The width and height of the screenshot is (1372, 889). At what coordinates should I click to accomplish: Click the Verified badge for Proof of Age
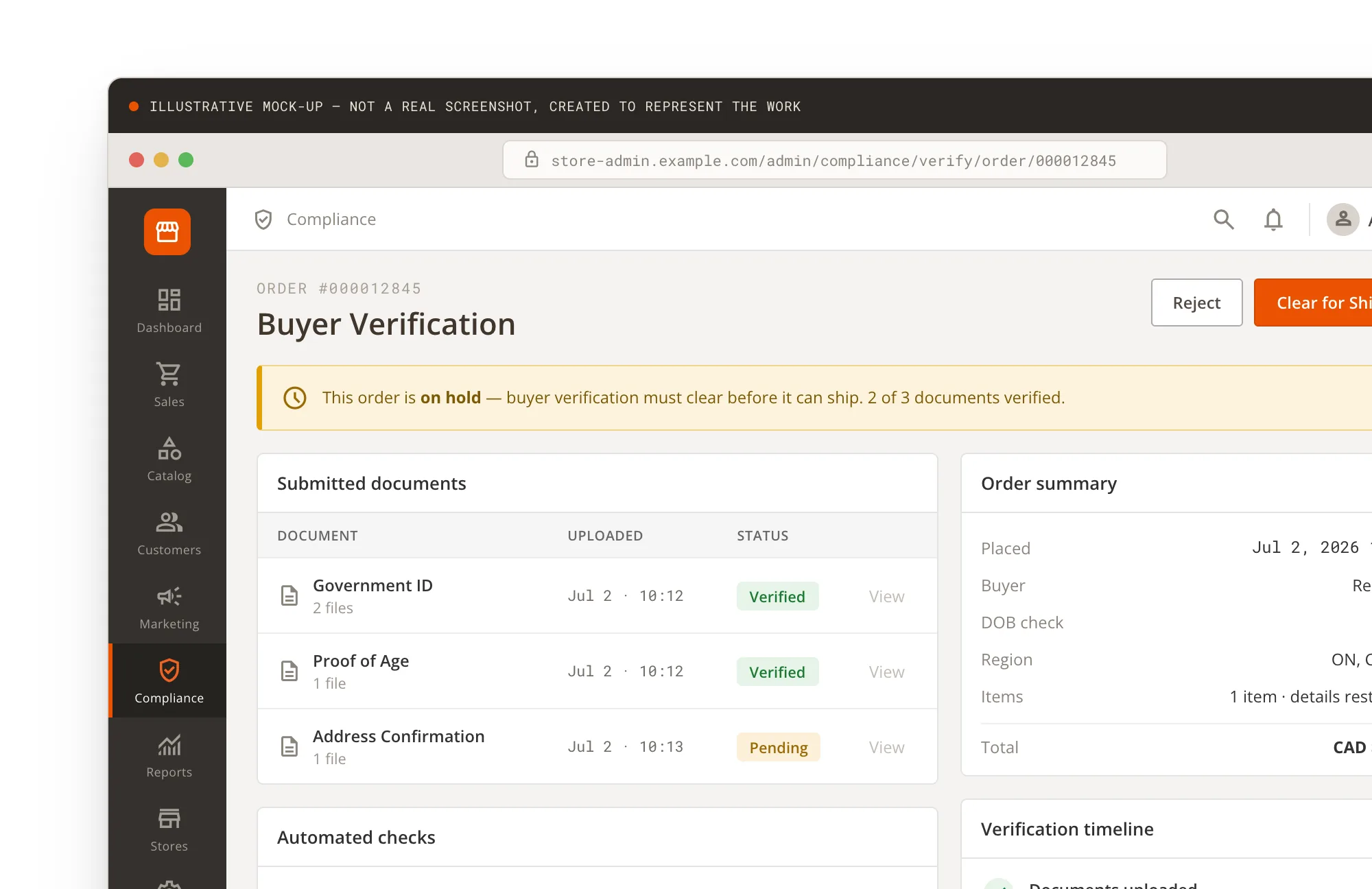(x=777, y=672)
